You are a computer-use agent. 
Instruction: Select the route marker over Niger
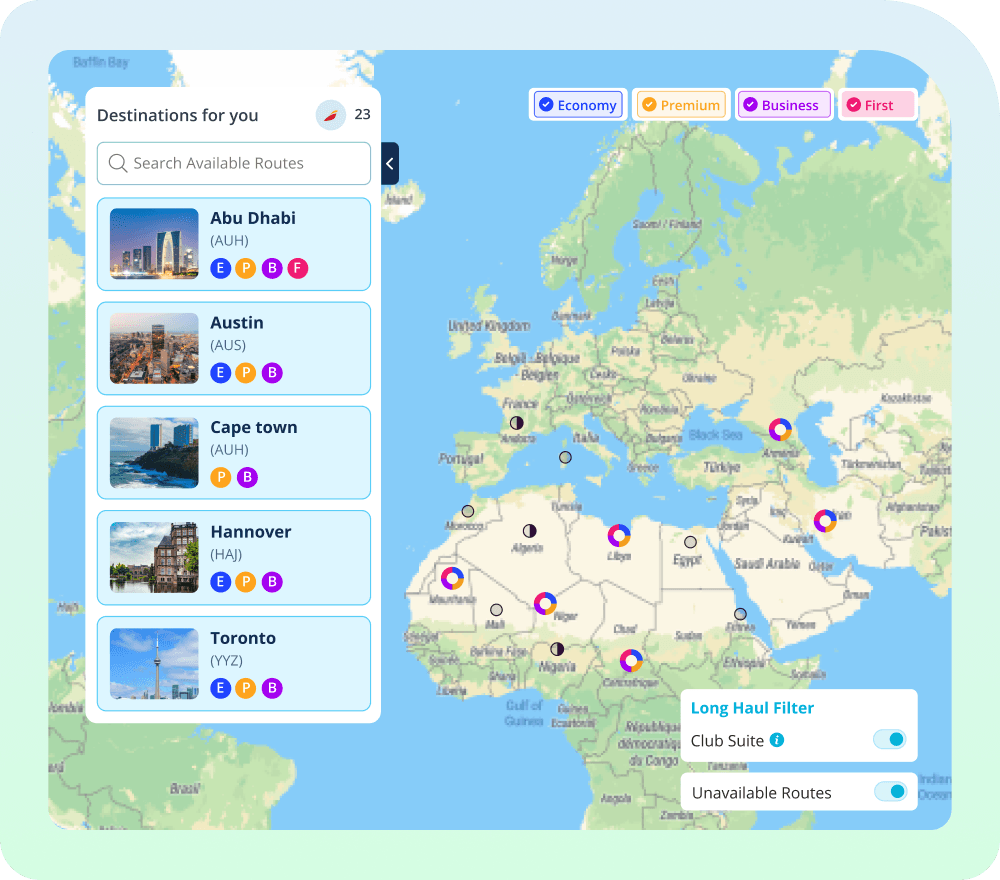pyautogui.click(x=545, y=603)
